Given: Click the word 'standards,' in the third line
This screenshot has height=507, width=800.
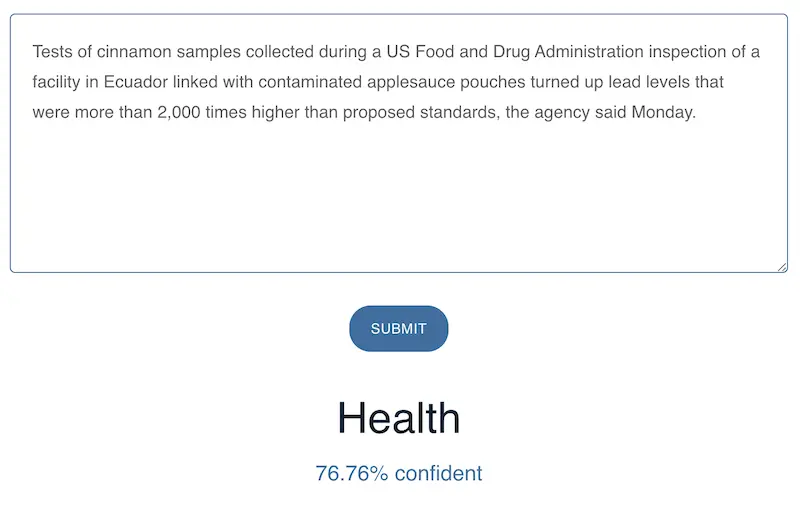Looking at the screenshot, I should point(460,113).
